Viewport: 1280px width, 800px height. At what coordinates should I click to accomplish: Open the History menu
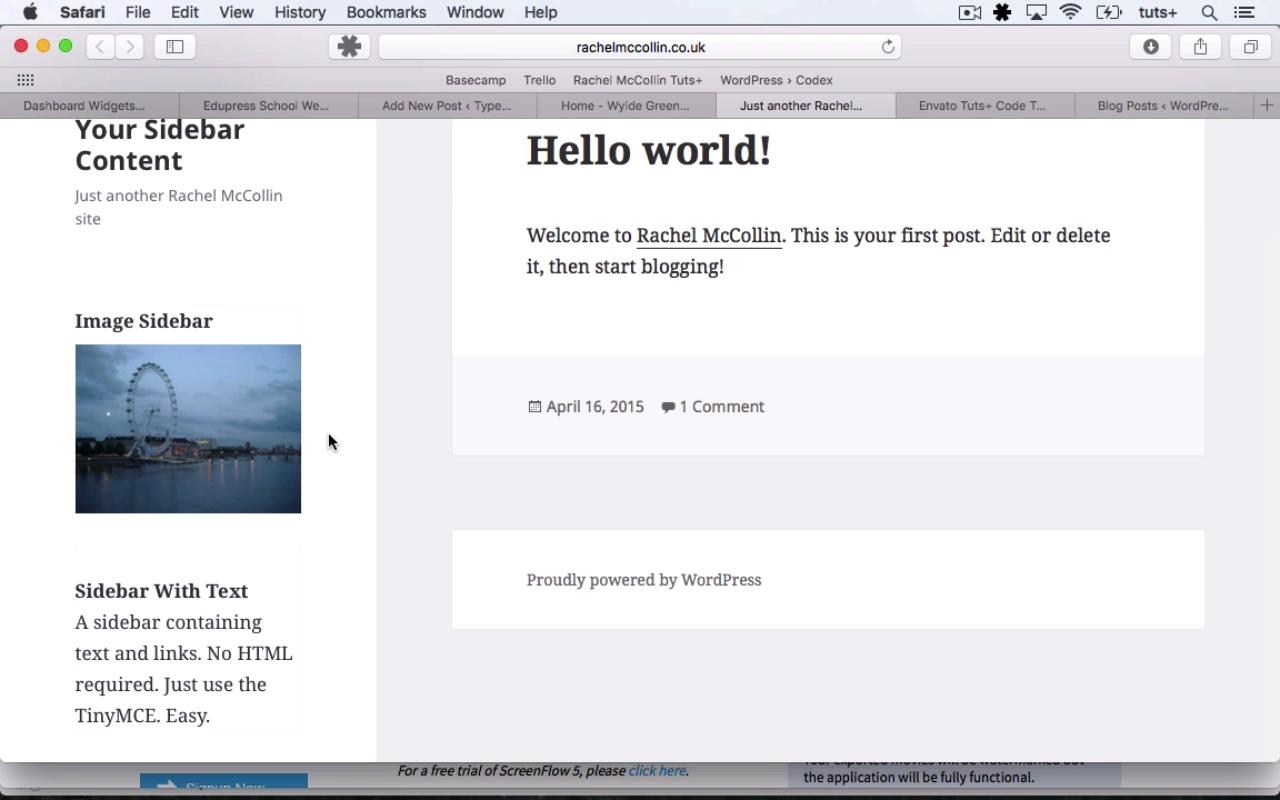pos(300,12)
